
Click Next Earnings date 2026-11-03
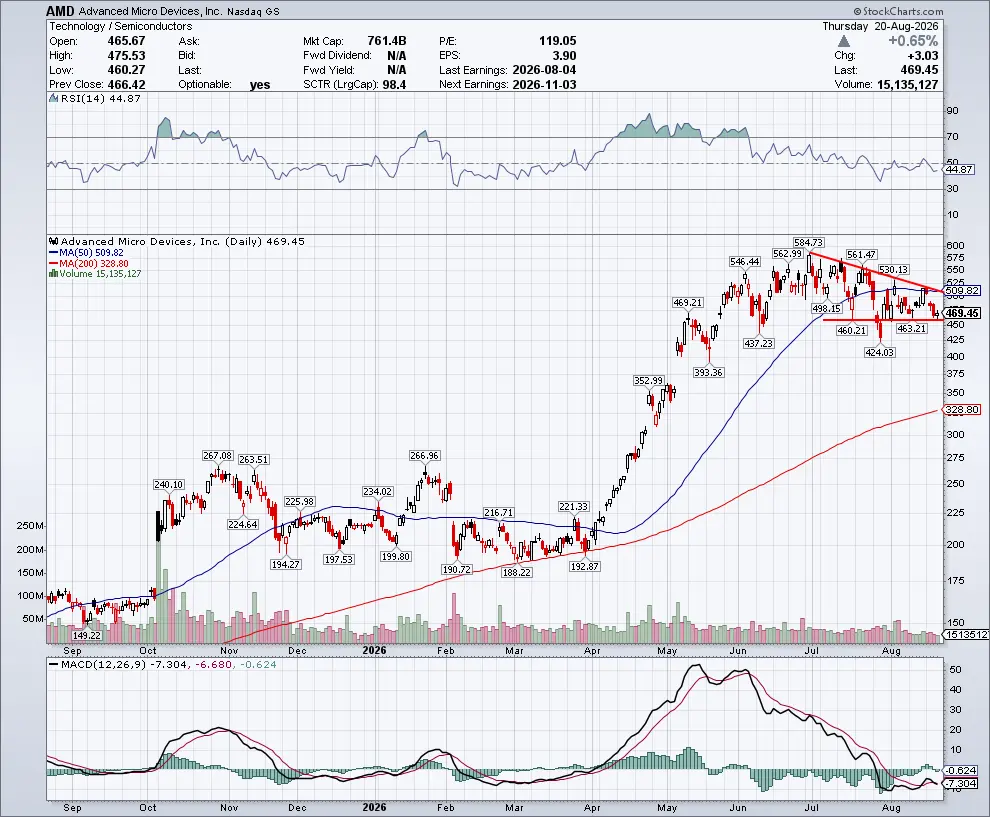tap(544, 84)
